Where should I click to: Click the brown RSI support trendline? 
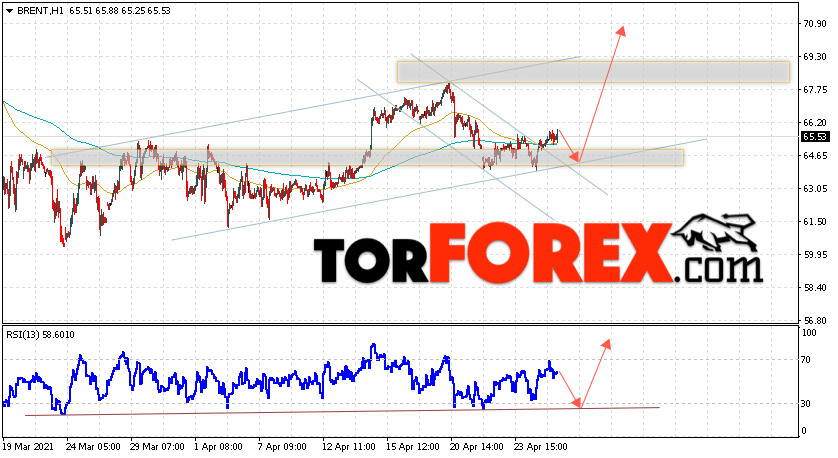click(342, 412)
